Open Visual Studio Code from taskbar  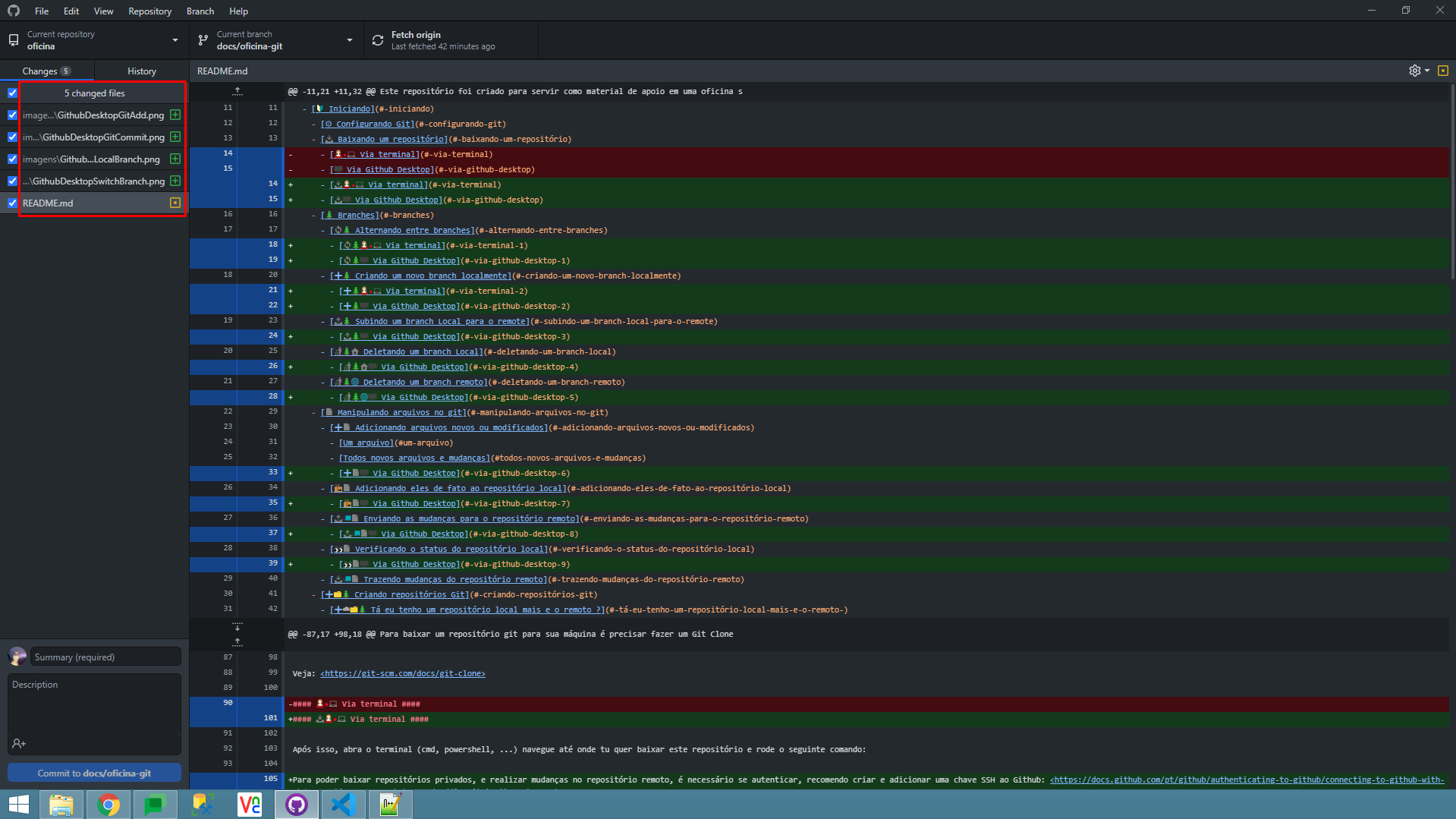(344, 805)
